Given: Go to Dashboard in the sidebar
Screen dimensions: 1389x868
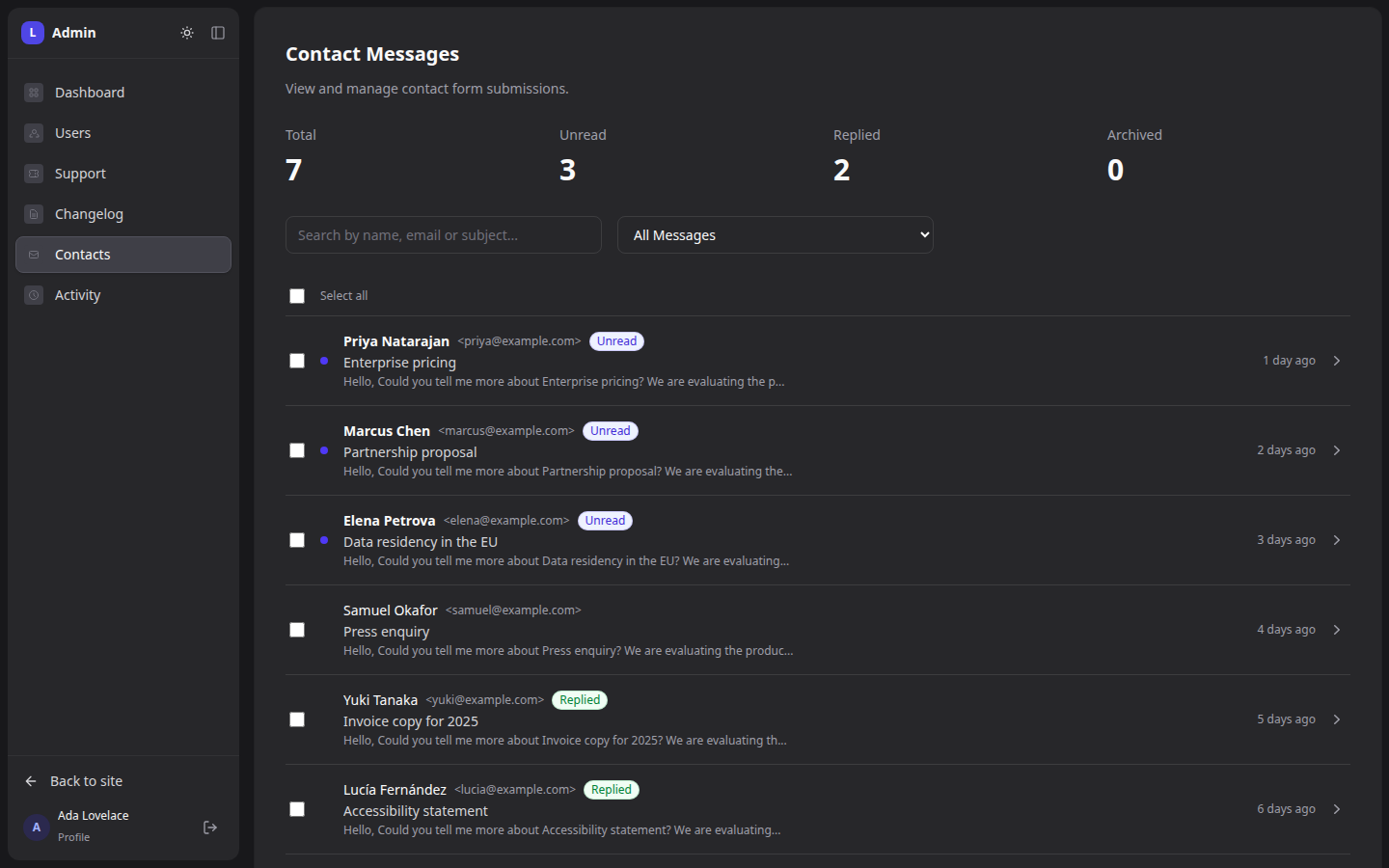Looking at the screenshot, I should (123, 93).
